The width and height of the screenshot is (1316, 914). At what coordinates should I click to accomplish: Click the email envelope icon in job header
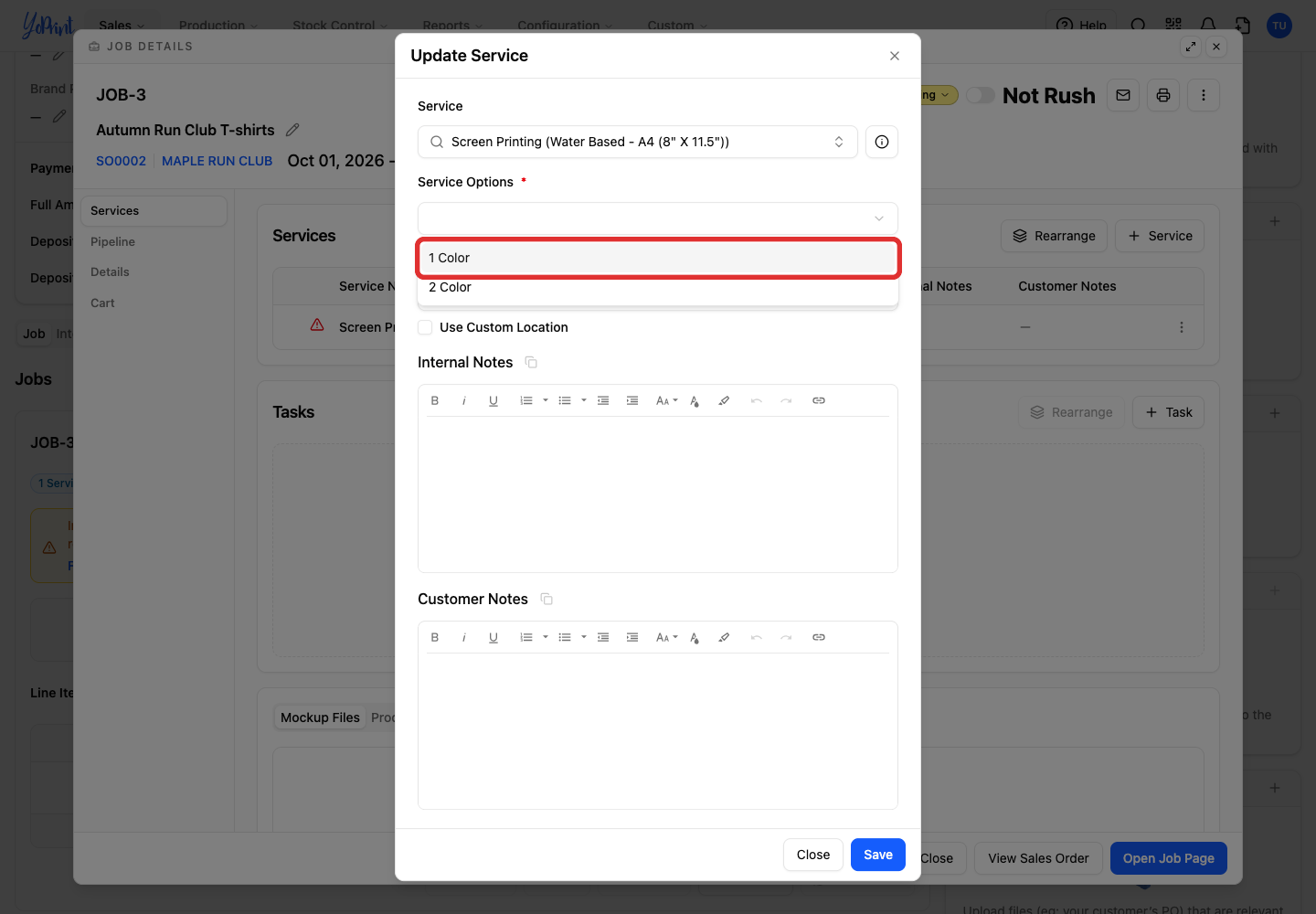(1123, 95)
